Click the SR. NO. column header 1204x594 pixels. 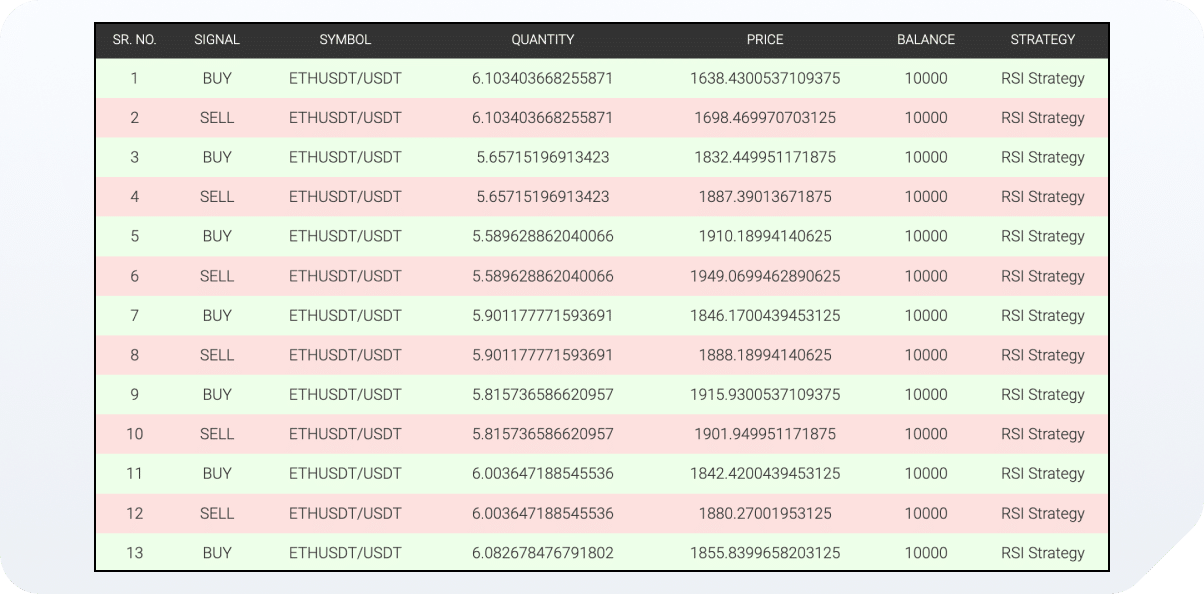coord(134,40)
